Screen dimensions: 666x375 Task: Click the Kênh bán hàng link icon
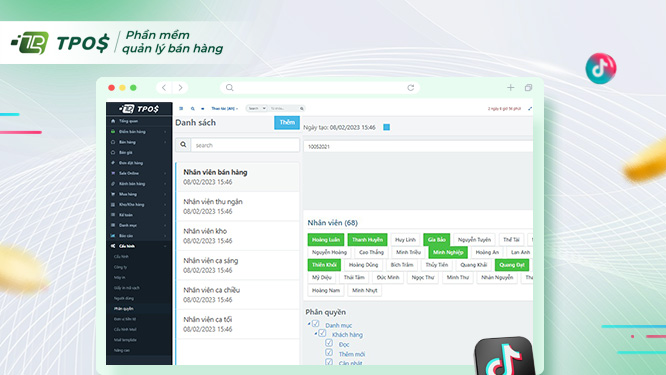113,183
